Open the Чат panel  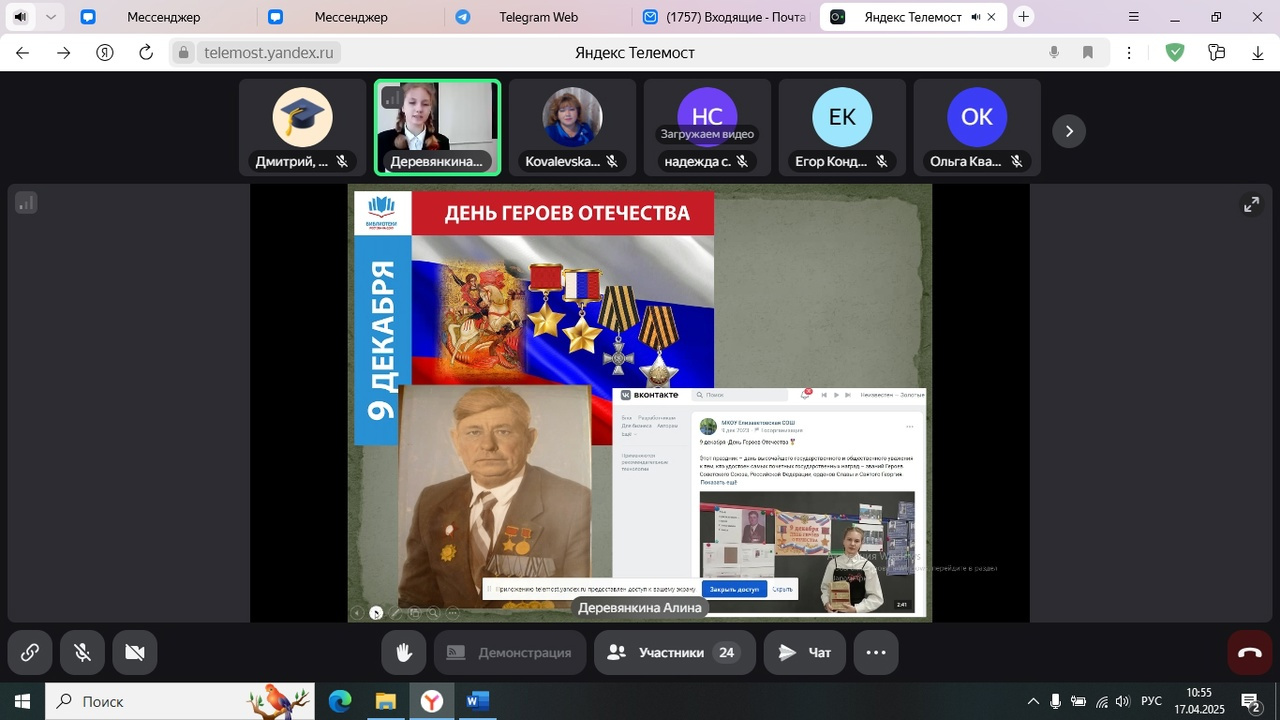coord(805,652)
